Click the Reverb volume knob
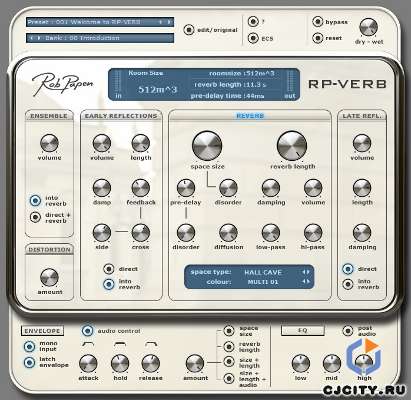The height and width of the screenshot is (400, 411). (x=313, y=188)
